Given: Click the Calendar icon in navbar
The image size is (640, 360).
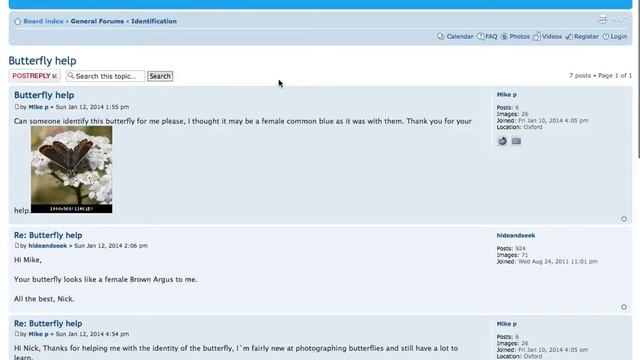Looking at the screenshot, I should click(x=440, y=37).
